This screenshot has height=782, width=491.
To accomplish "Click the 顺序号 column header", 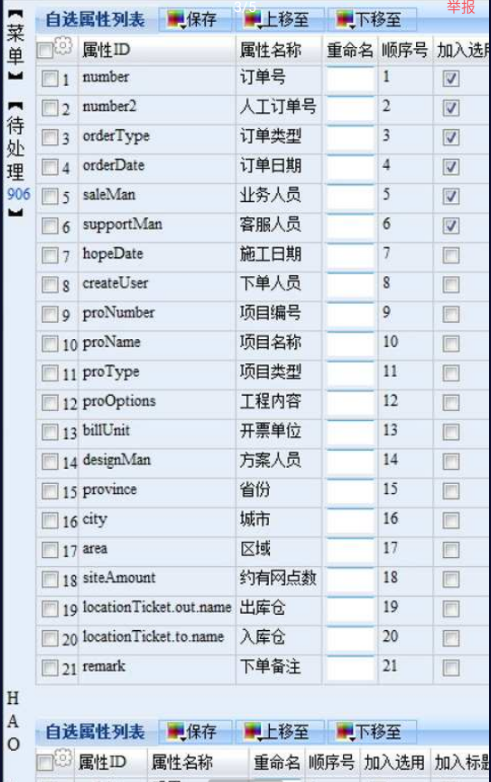I will coord(404,50).
